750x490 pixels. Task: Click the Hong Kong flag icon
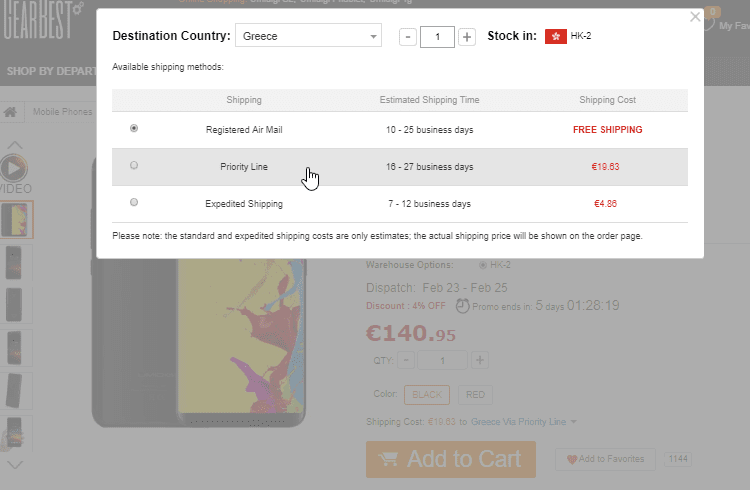tap(555, 36)
